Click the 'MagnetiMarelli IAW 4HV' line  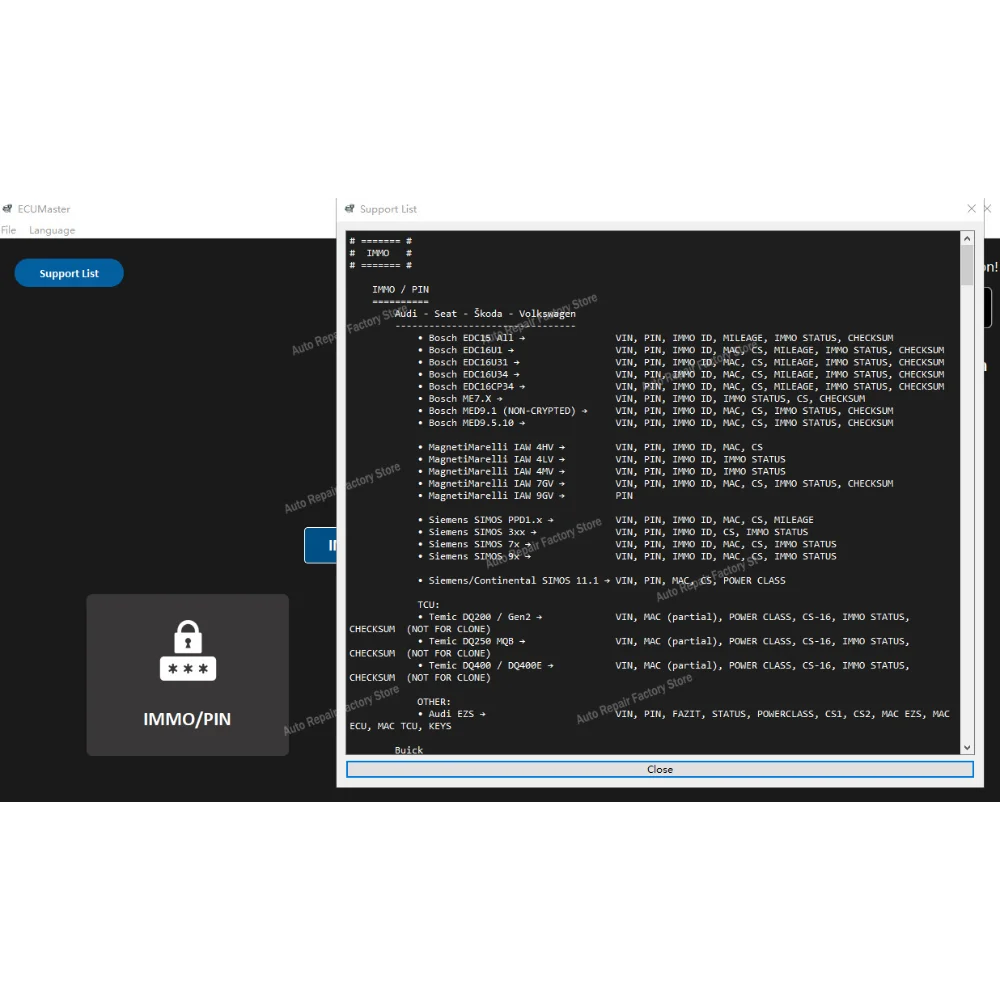(591, 447)
